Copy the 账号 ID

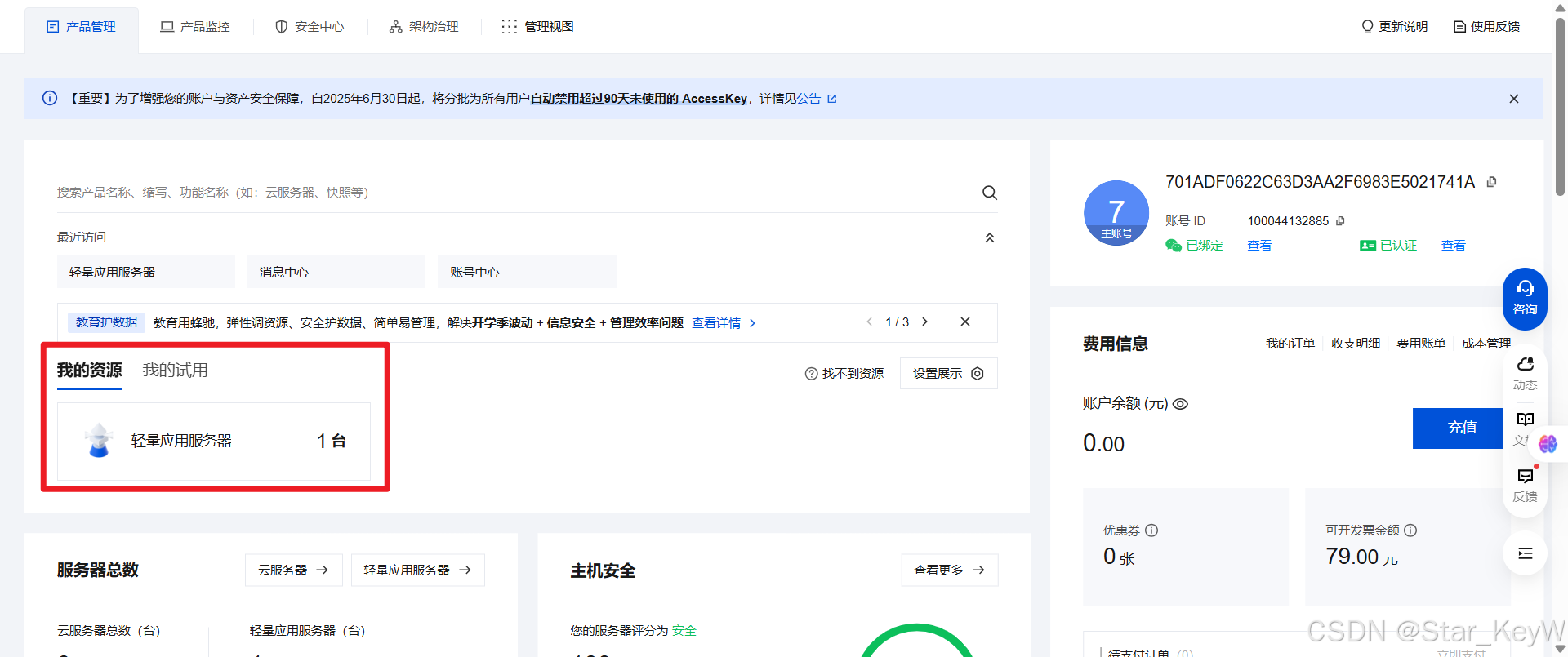coord(1340,221)
